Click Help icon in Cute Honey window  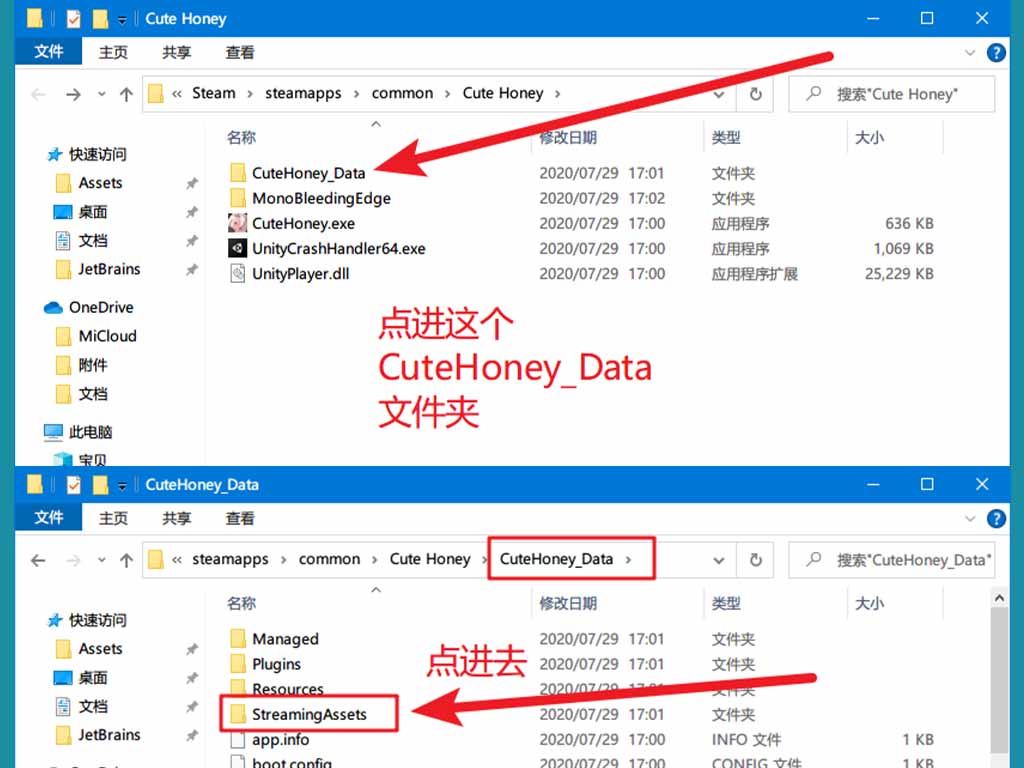(996, 53)
